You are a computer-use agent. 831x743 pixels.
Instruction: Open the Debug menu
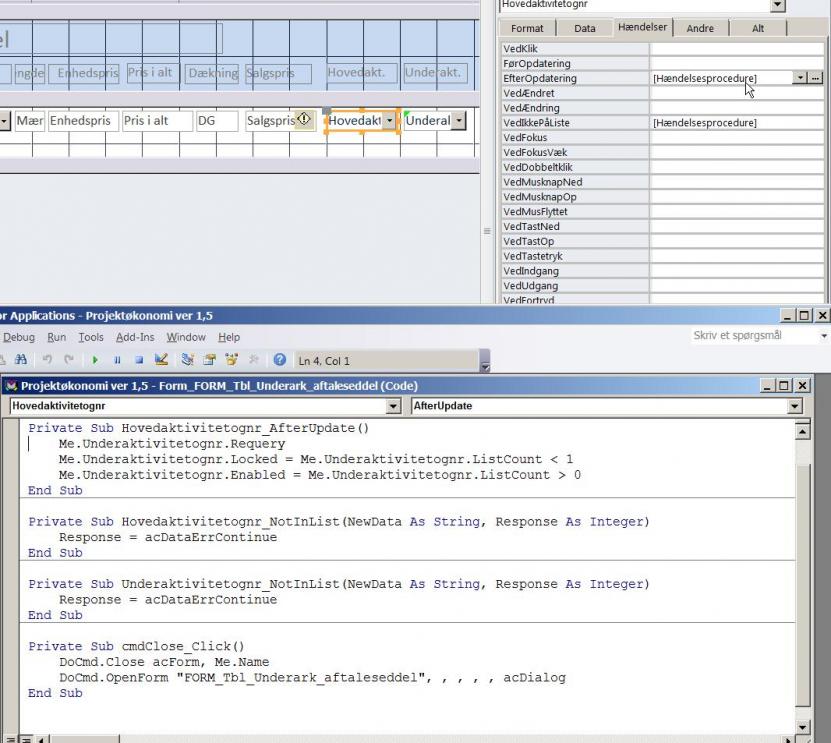pyautogui.click(x=20, y=337)
